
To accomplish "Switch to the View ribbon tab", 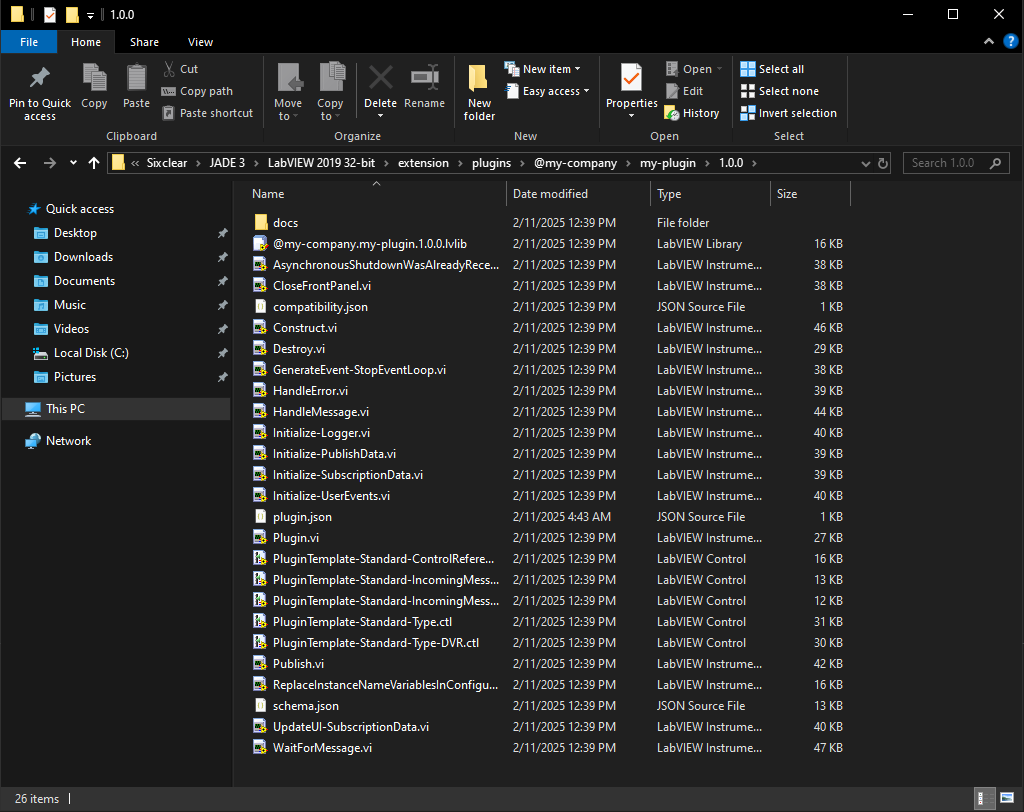I will tap(200, 42).
